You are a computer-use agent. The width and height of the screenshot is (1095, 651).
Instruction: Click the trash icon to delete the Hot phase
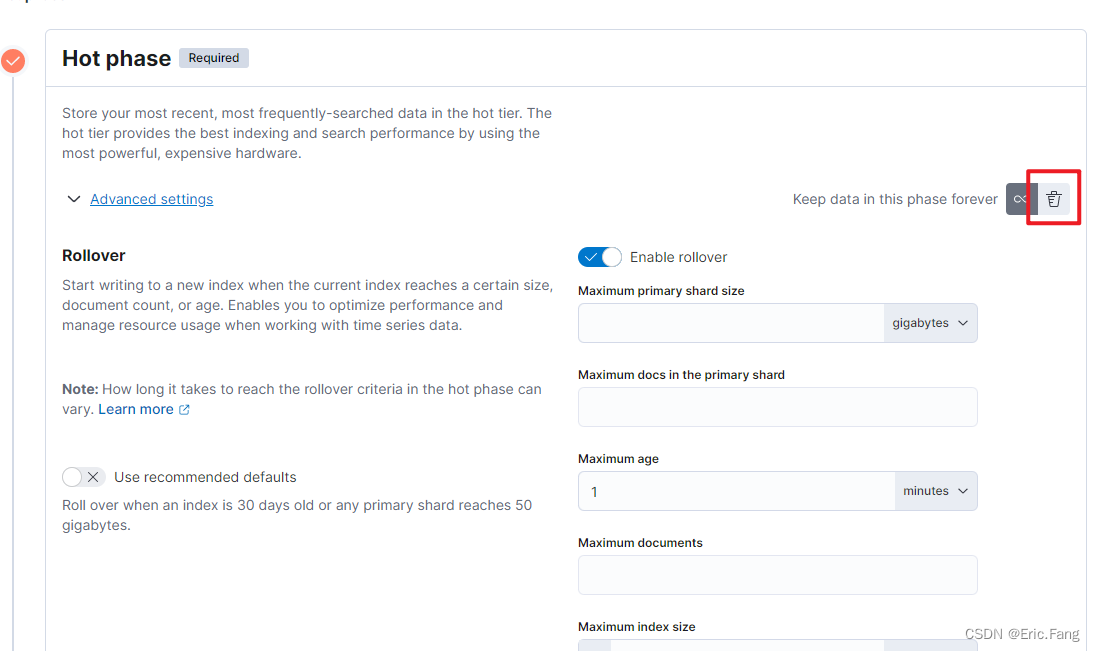[x=1052, y=198]
